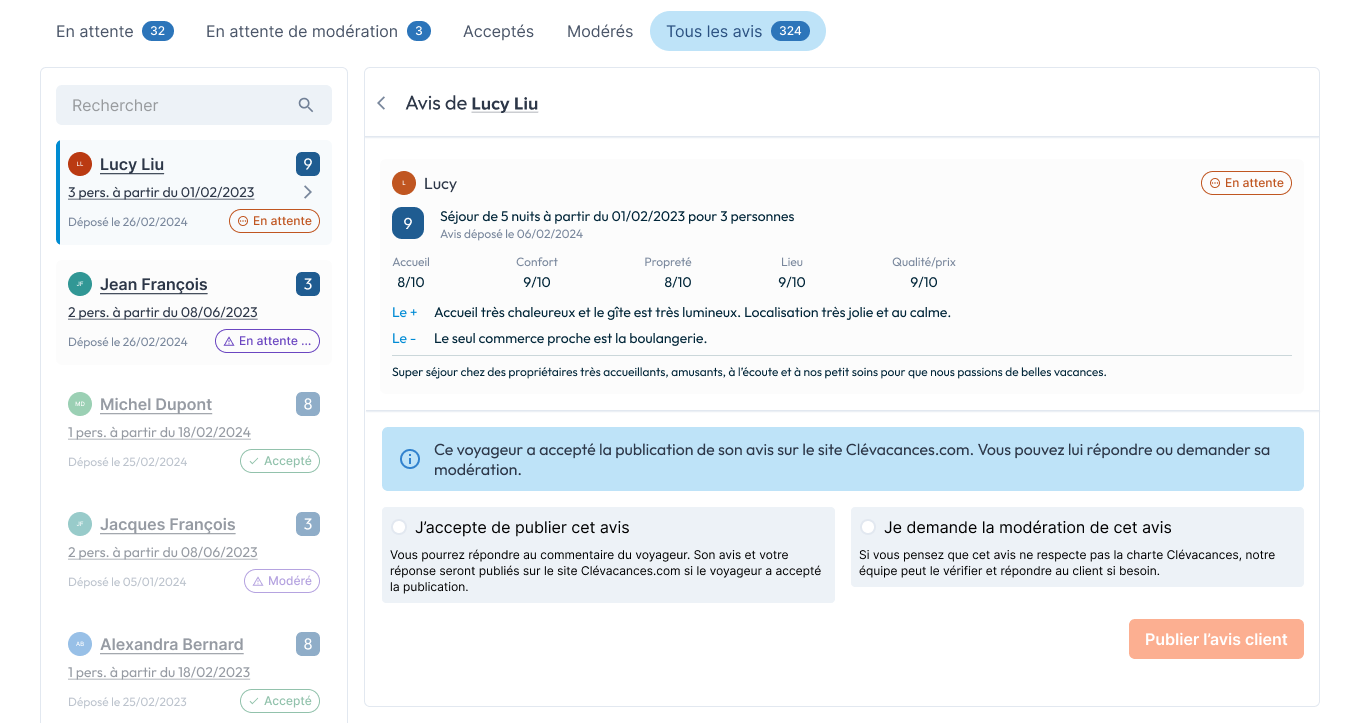1360x723 pixels.
Task: Select the Tous les avis tab
Action: pyautogui.click(x=738, y=31)
